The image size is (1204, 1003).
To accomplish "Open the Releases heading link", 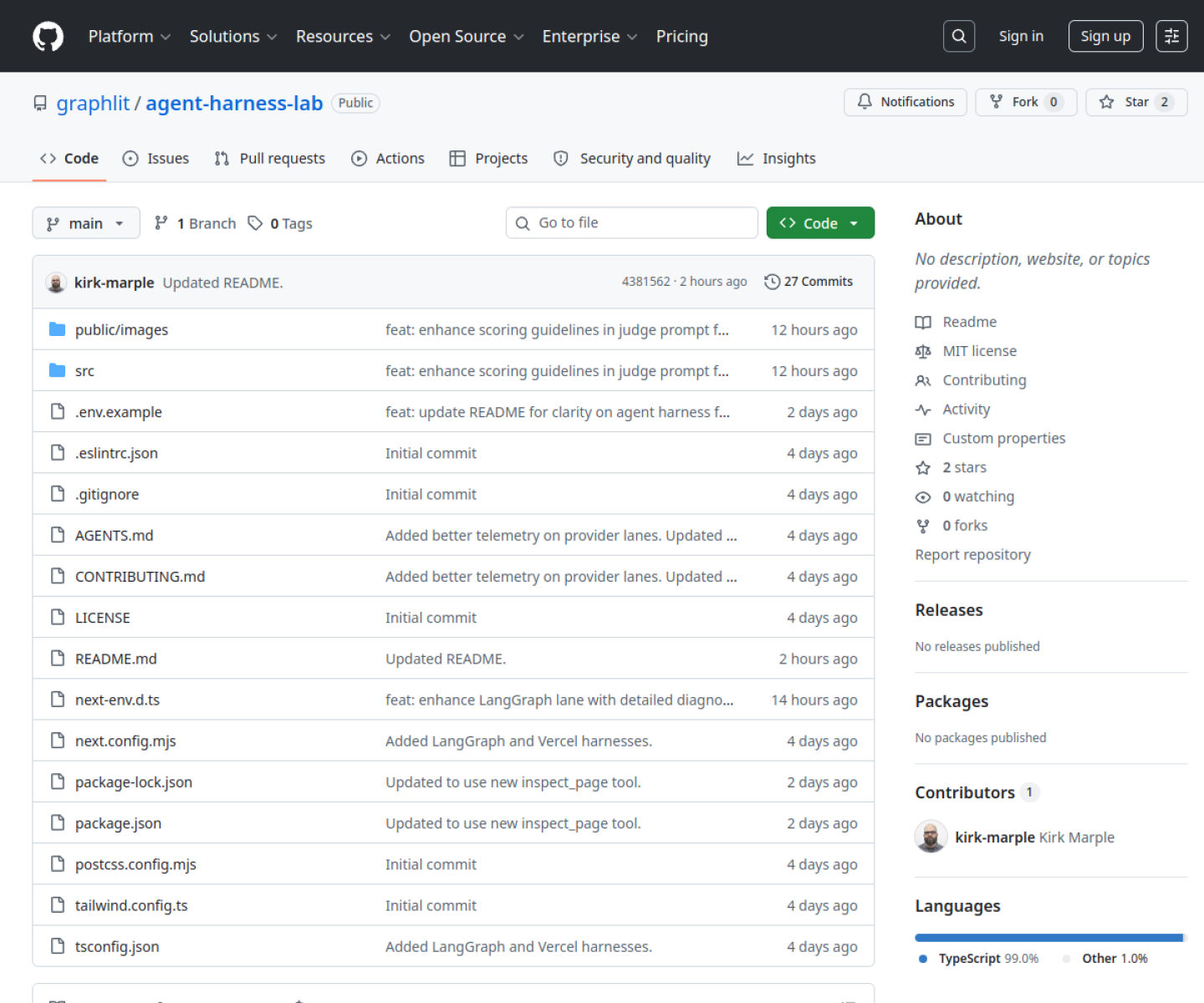I will (949, 610).
